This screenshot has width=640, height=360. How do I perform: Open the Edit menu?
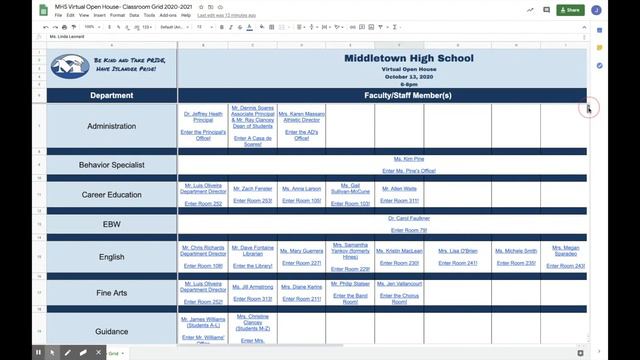tap(71, 15)
